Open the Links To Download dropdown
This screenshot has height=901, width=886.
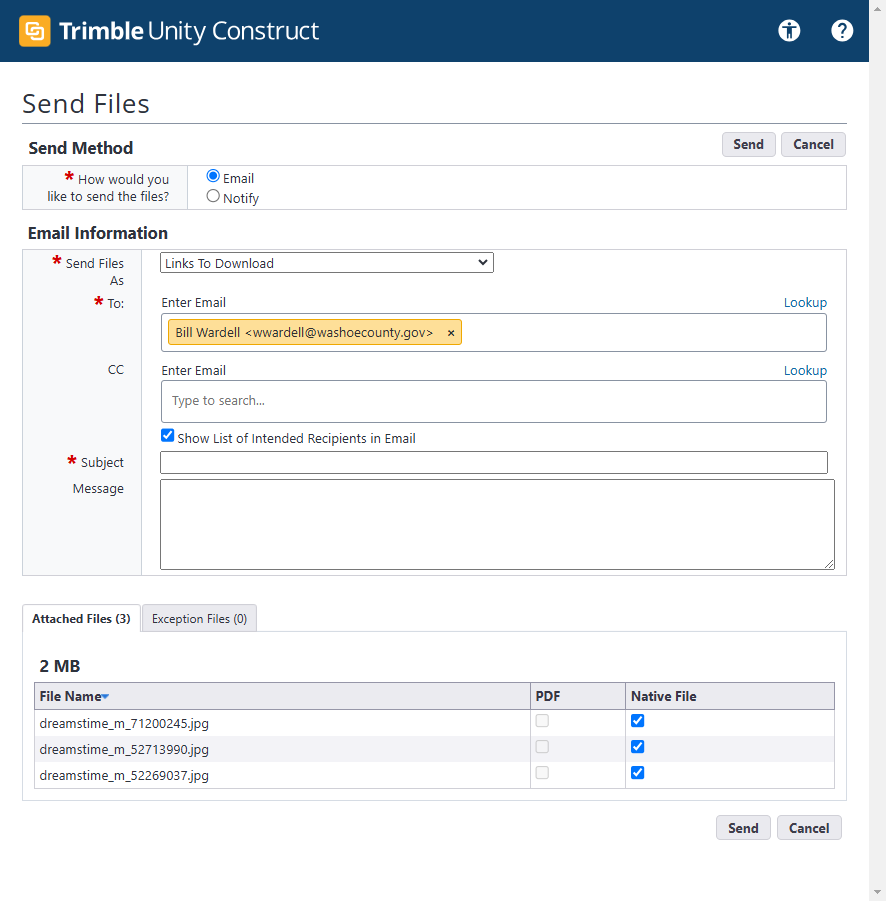click(326, 263)
